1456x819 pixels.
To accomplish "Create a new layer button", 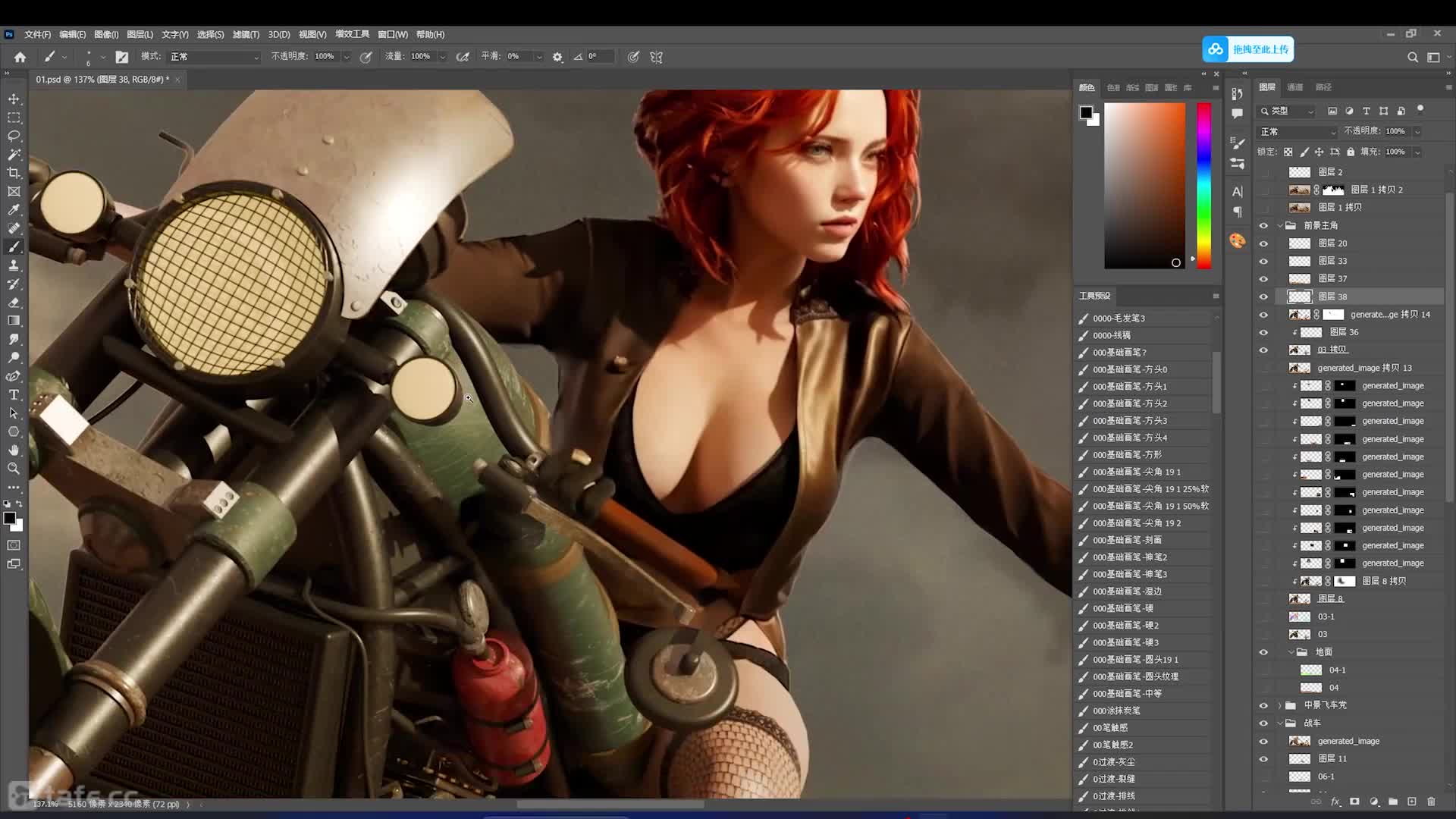I will 1411,802.
